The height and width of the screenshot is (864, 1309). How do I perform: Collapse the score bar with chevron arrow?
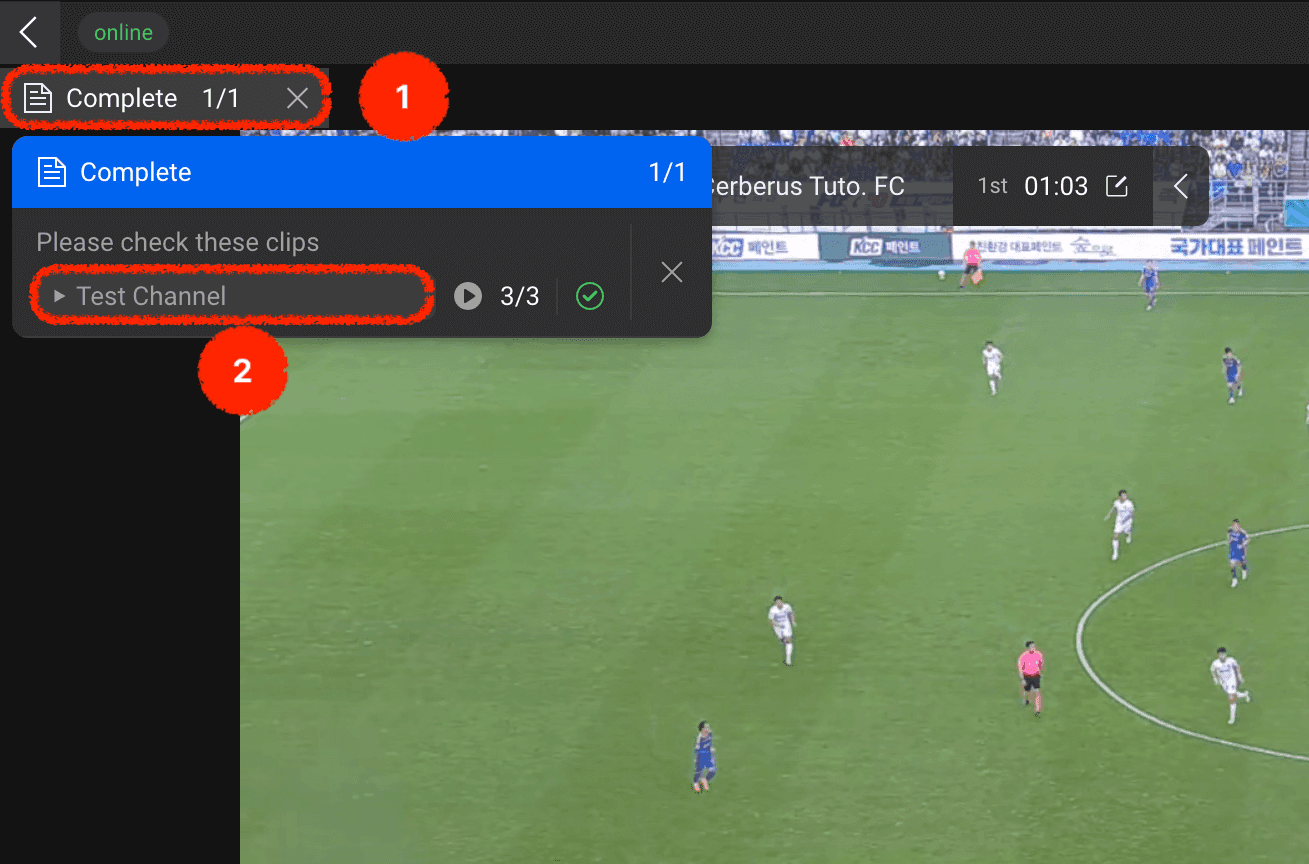[1181, 186]
